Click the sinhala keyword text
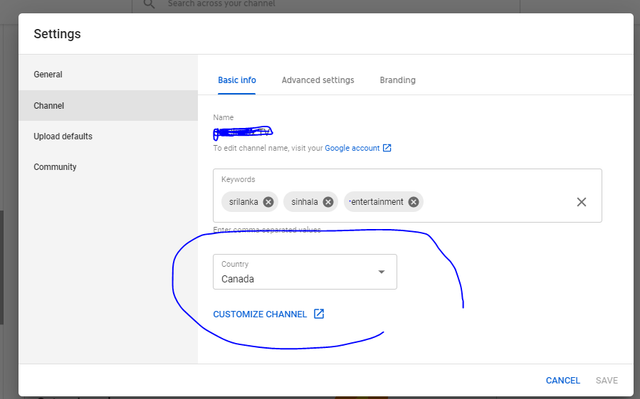The height and width of the screenshot is (399, 640). click(304, 202)
